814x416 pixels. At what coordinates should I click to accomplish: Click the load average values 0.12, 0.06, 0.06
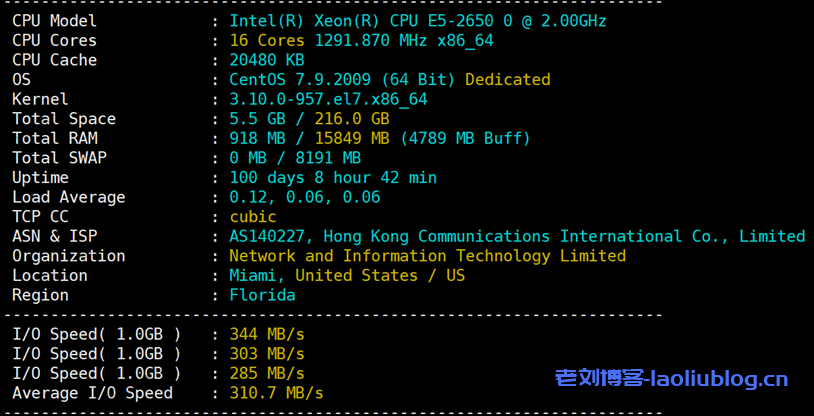pos(304,197)
